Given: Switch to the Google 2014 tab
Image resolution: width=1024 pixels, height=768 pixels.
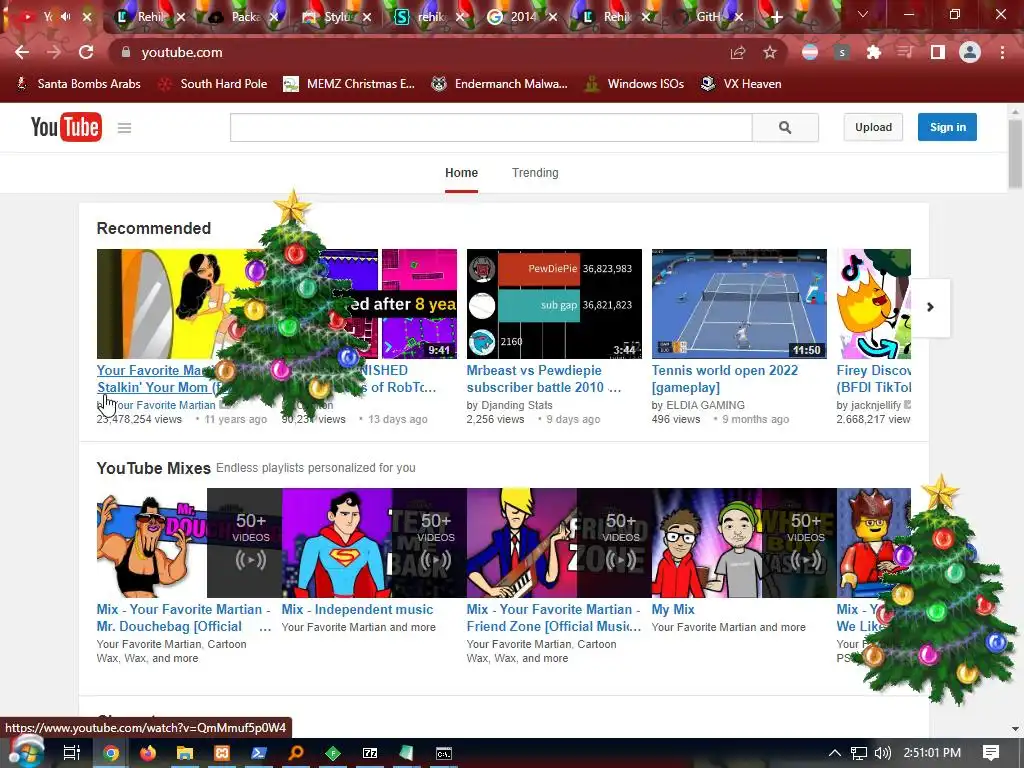Looking at the screenshot, I should tap(523, 17).
